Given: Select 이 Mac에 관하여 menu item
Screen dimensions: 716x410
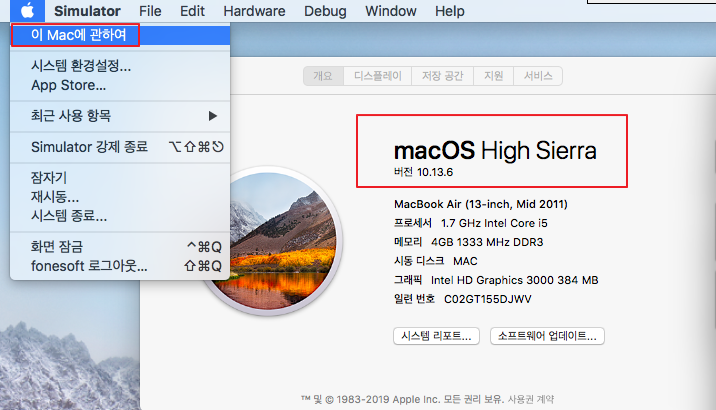Looking at the screenshot, I should coord(120,35).
